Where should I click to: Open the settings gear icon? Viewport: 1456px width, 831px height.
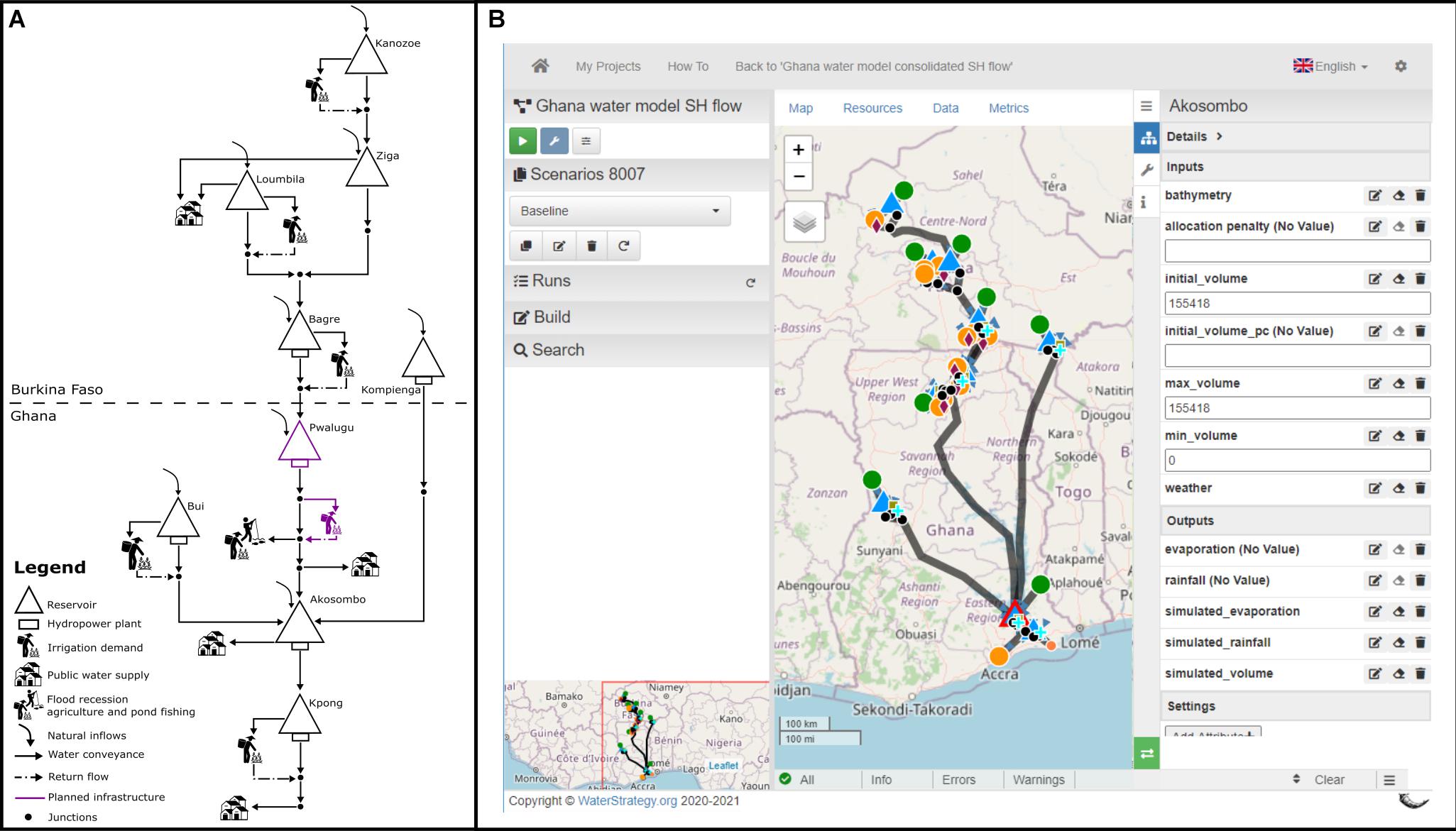tap(1400, 66)
